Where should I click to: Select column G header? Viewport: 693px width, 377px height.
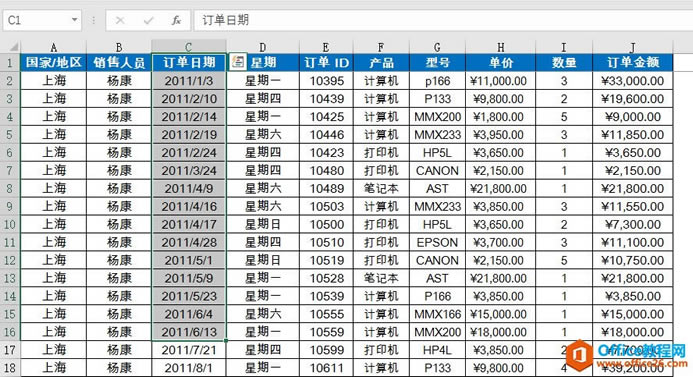click(437, 47)
